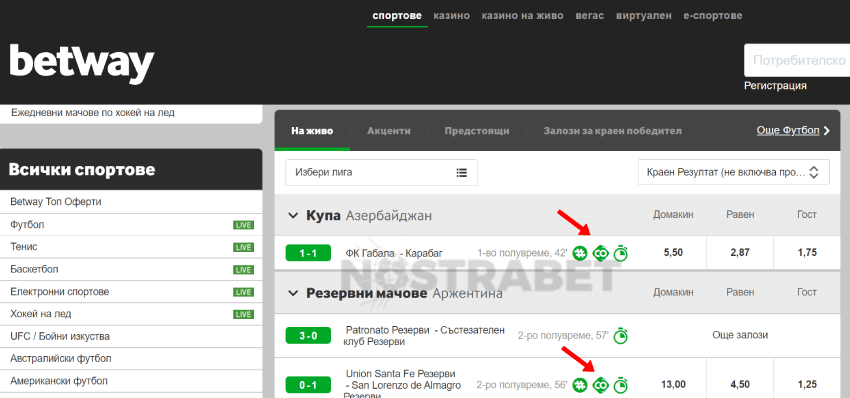Click stopwatch icon for Patronato Резерви match
The height and width of the screenshot is (398, 850).
pyautogui.click(x=621, y=336)
